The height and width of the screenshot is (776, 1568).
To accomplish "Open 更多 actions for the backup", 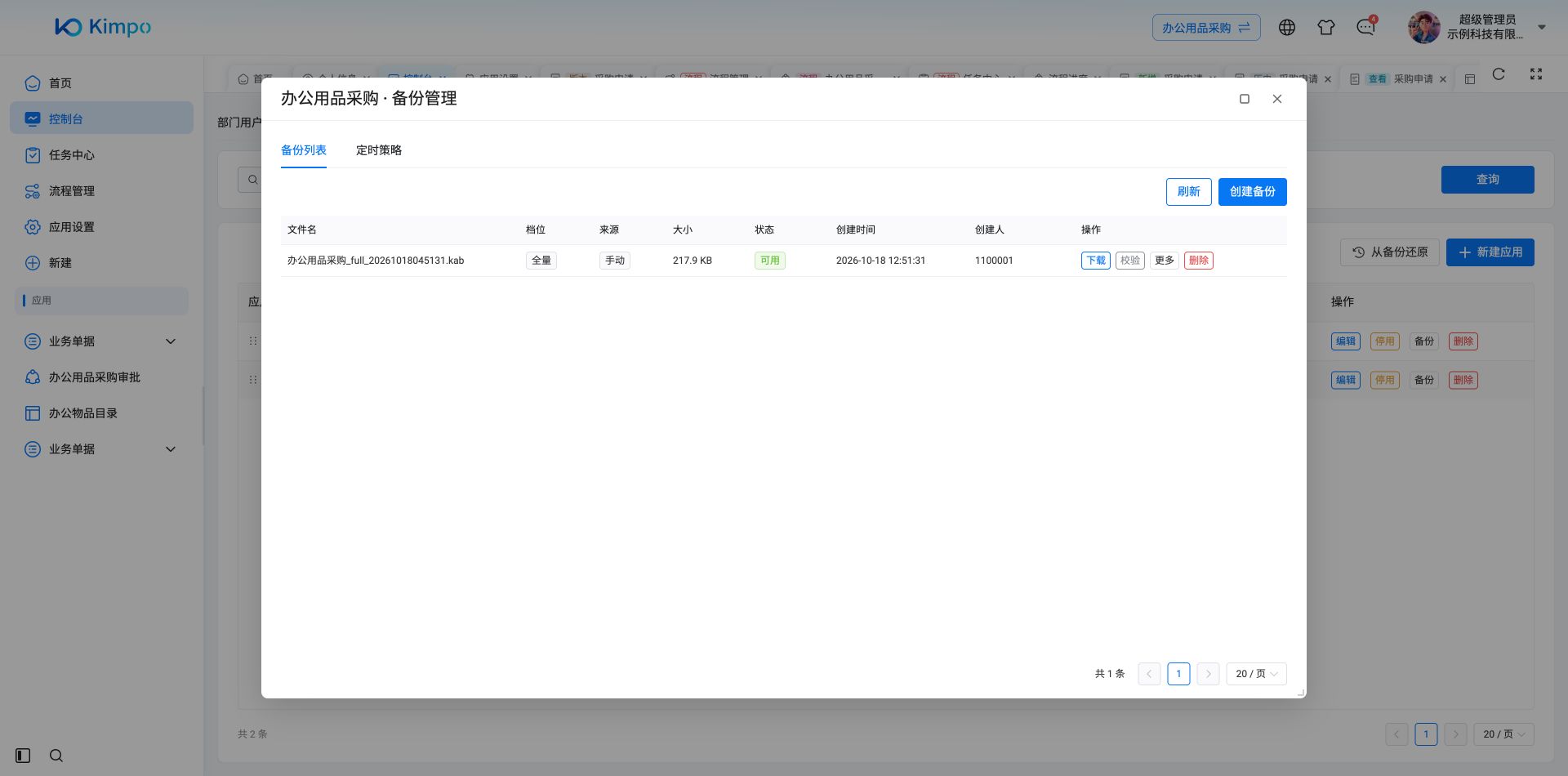I will (x=1165, y=261).
